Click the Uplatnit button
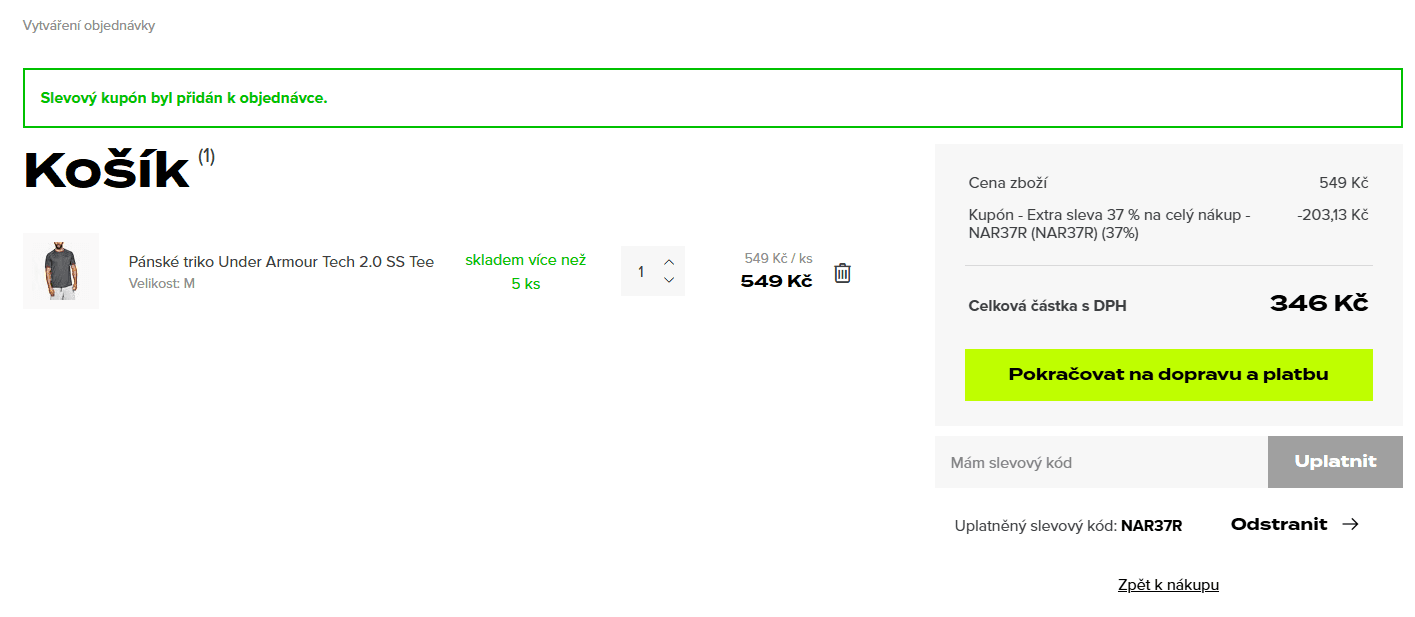The image size is (1415, 617). (x=1335, y=462)
